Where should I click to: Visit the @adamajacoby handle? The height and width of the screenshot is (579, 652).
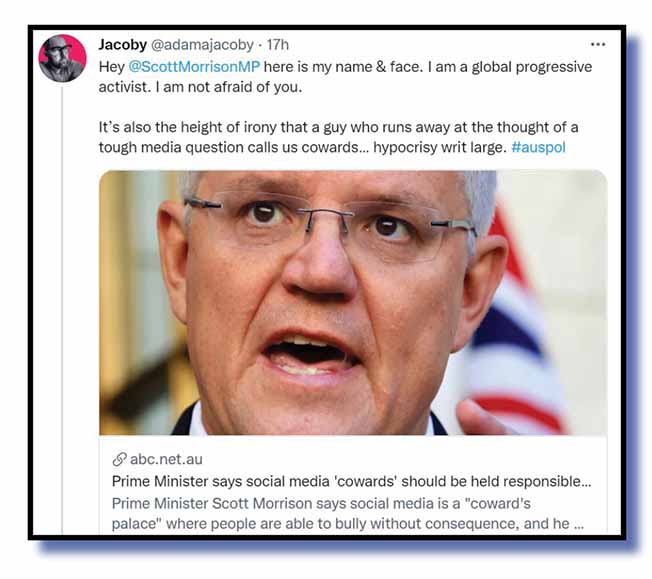(x=202, y=45)
